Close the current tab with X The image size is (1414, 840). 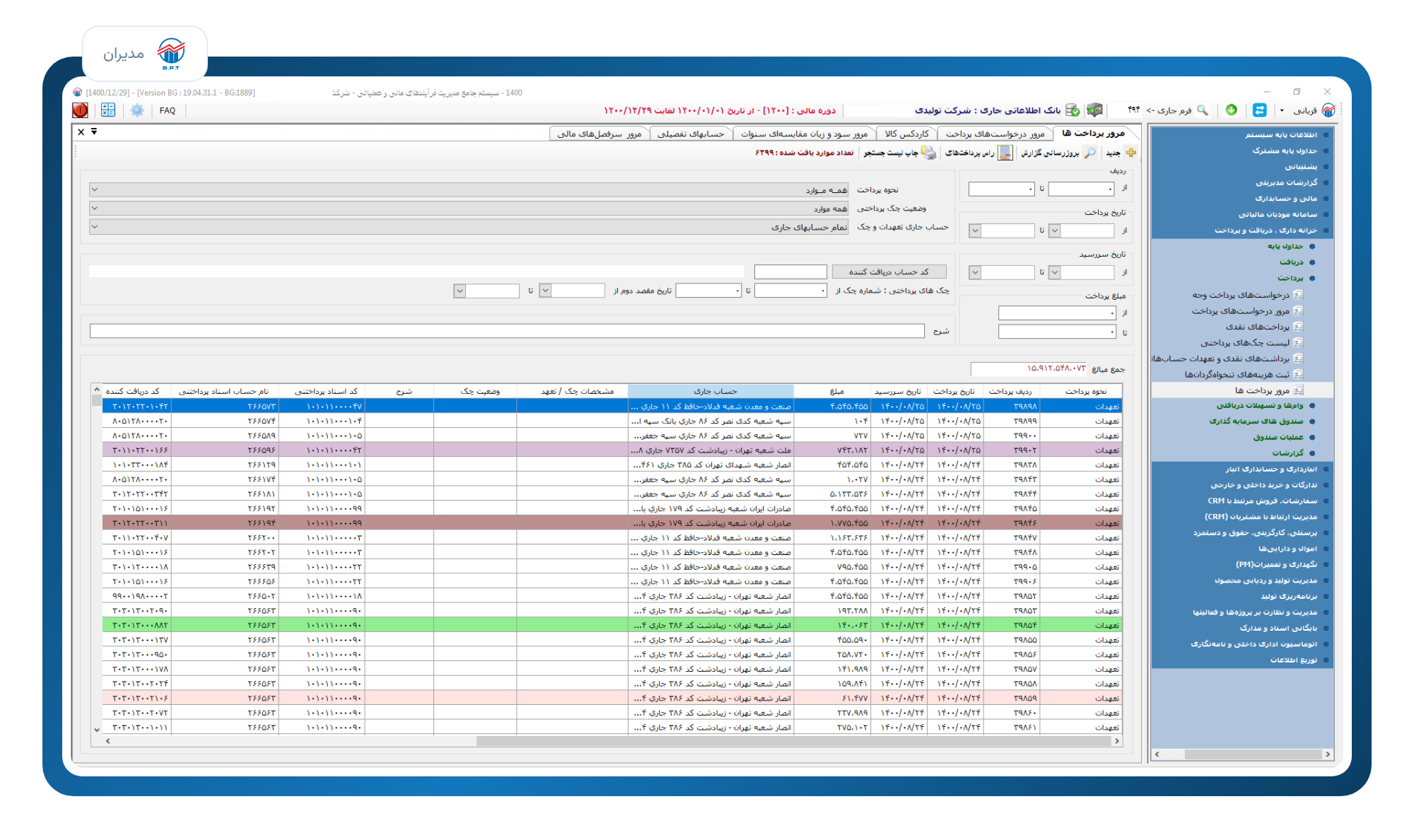click(x=81, y=132)
